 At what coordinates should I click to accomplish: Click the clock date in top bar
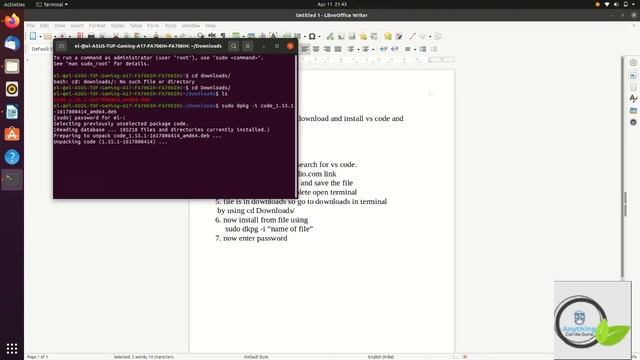point(332,4)
